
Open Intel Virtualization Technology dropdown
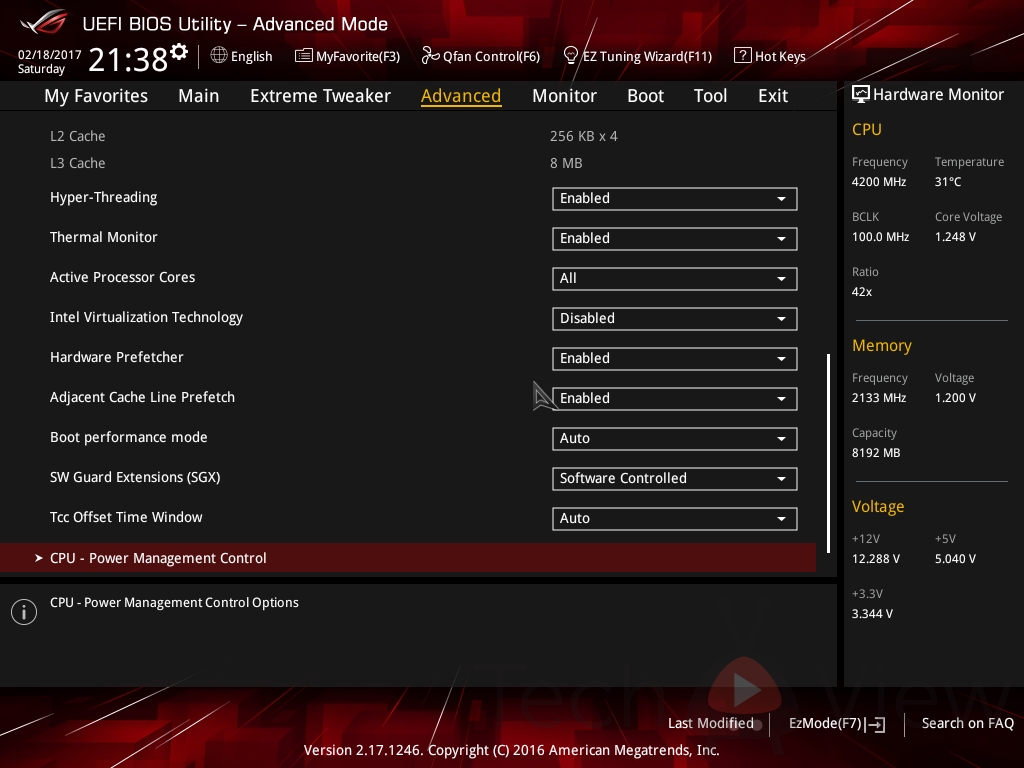coord(674,319)
